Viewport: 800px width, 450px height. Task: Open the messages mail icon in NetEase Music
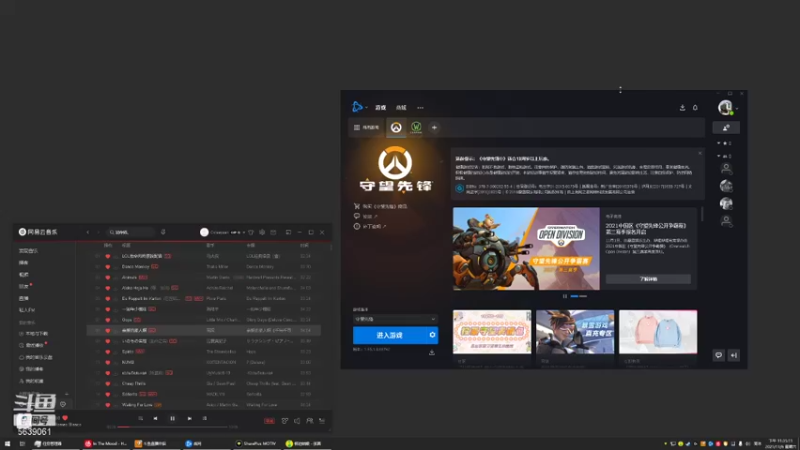coord(273,232)
